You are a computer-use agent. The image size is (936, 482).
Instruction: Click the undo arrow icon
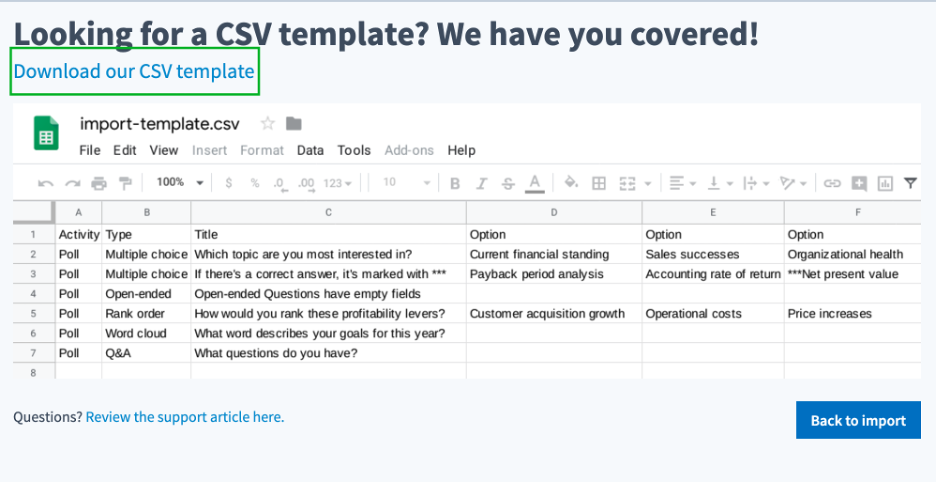45,183
